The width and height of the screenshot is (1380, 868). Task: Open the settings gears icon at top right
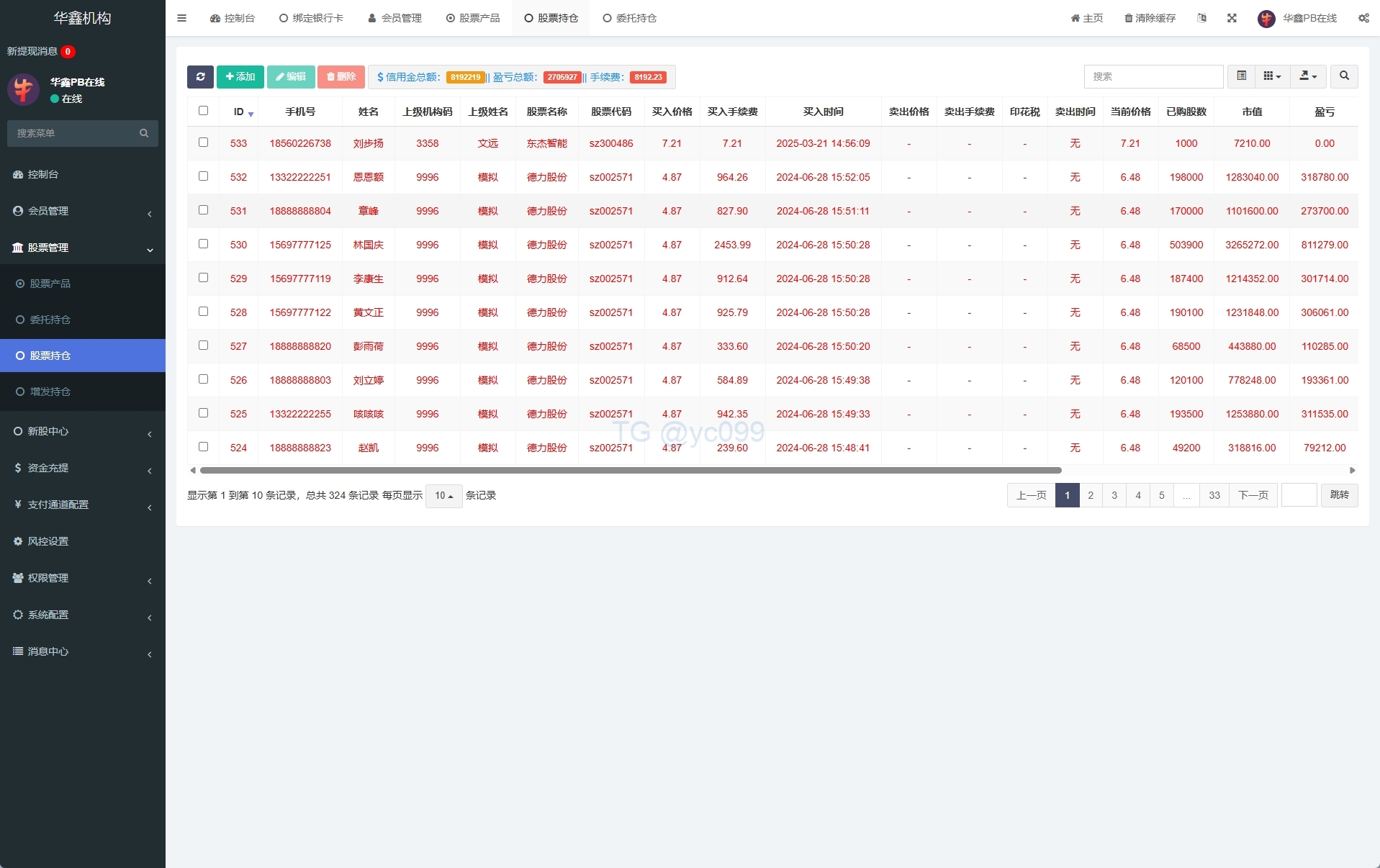click(x=1363, y=18)
